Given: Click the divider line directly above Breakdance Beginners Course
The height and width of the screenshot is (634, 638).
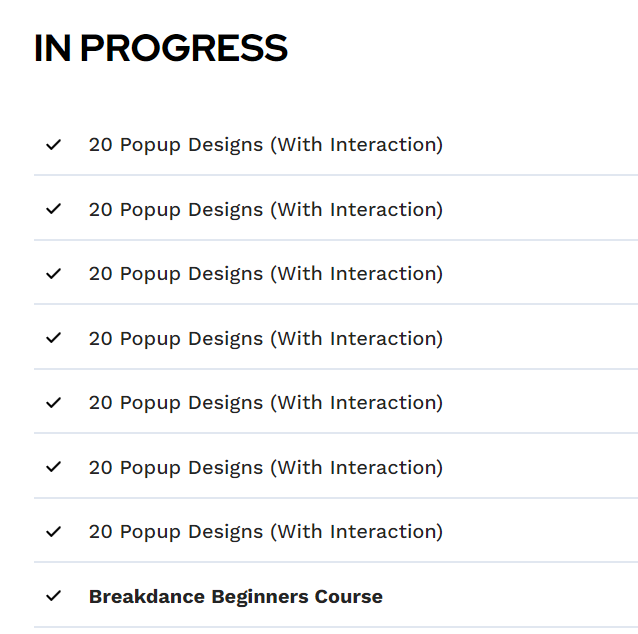Looking at the screenshot, I should [335, 562].
